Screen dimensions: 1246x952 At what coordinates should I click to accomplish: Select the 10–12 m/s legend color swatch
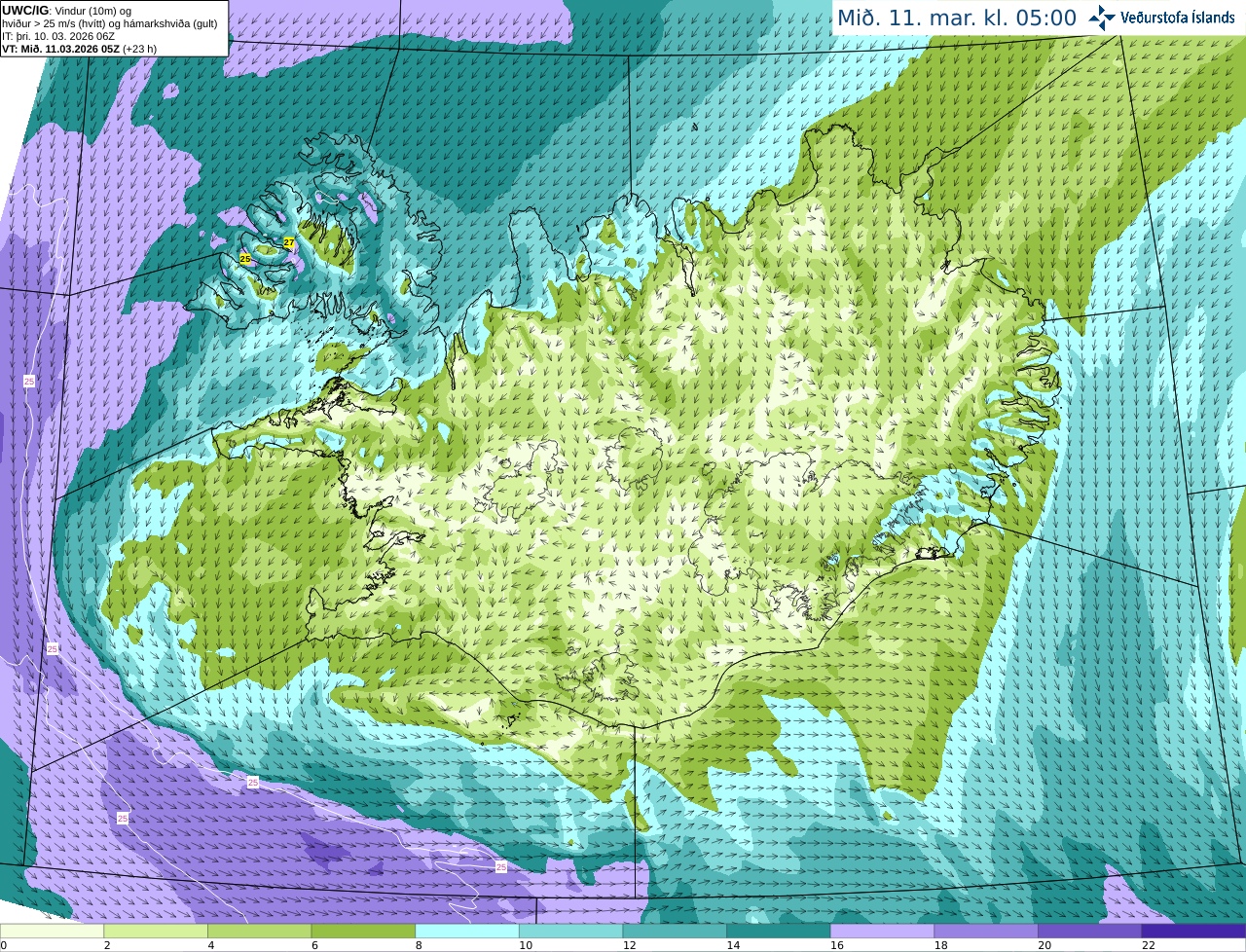tap(571, 931)
